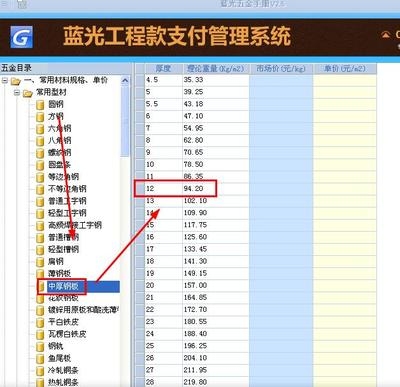
Task: Click the thickness cell showing 18
Action: [164, 261]
